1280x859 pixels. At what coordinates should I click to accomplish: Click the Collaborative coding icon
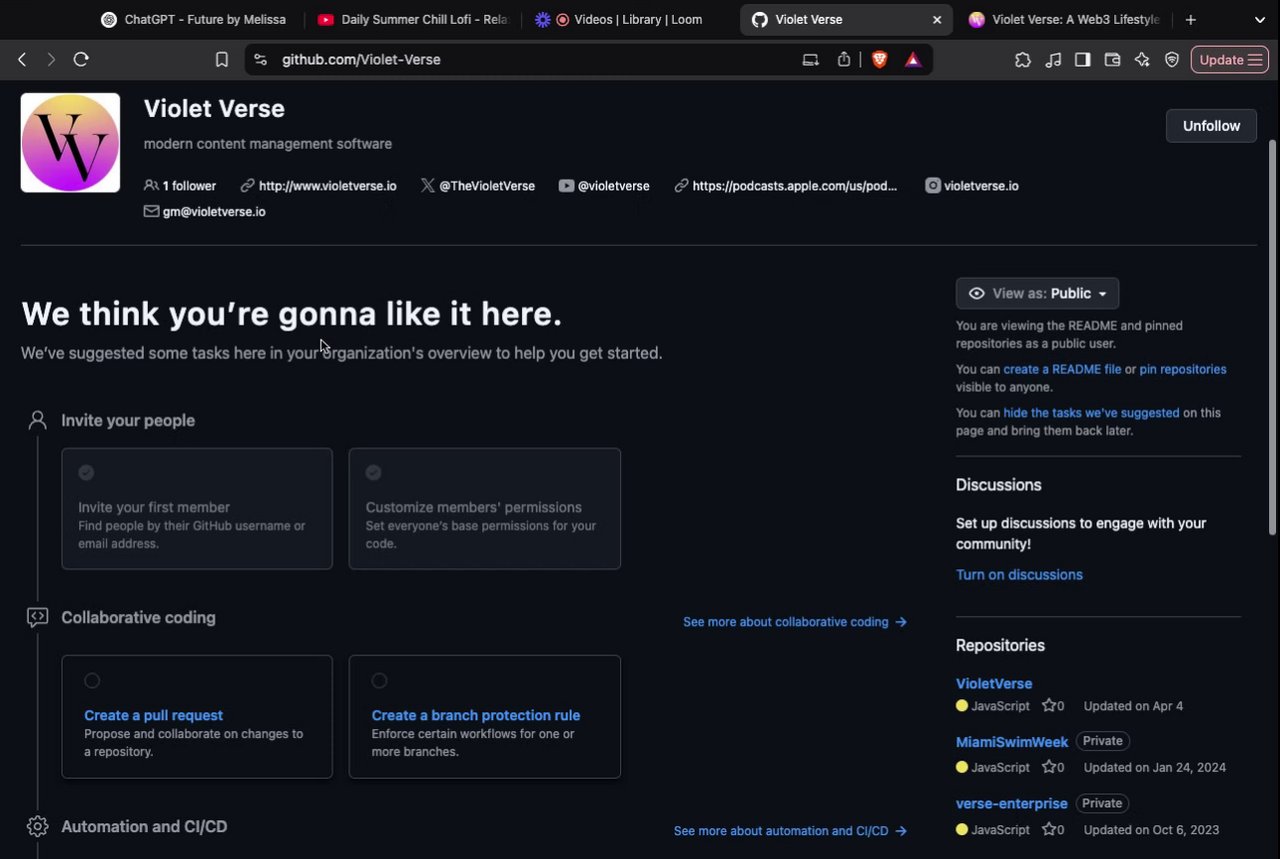pos(37,618)
